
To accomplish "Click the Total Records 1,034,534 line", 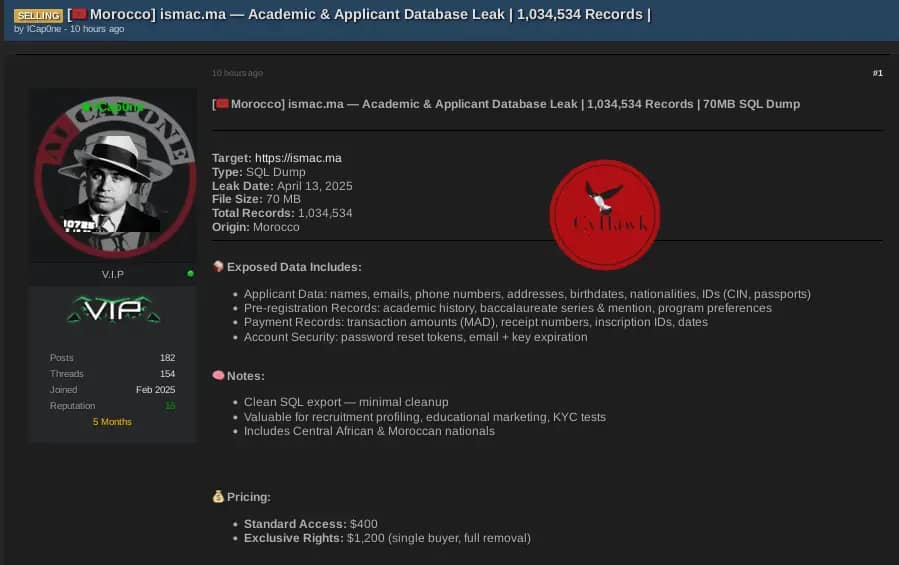I will [282, 213].
